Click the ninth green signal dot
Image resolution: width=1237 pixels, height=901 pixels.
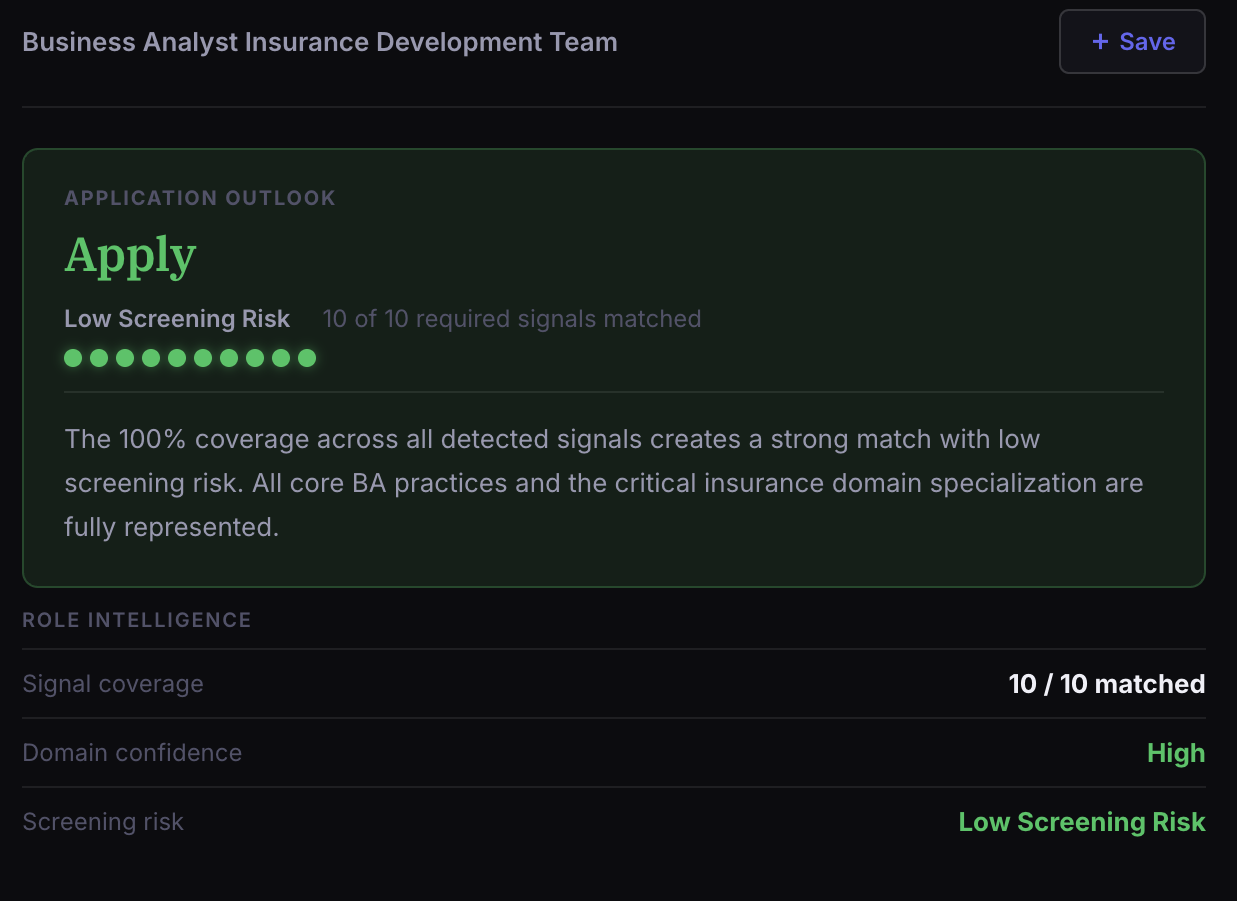click(281, 358)
